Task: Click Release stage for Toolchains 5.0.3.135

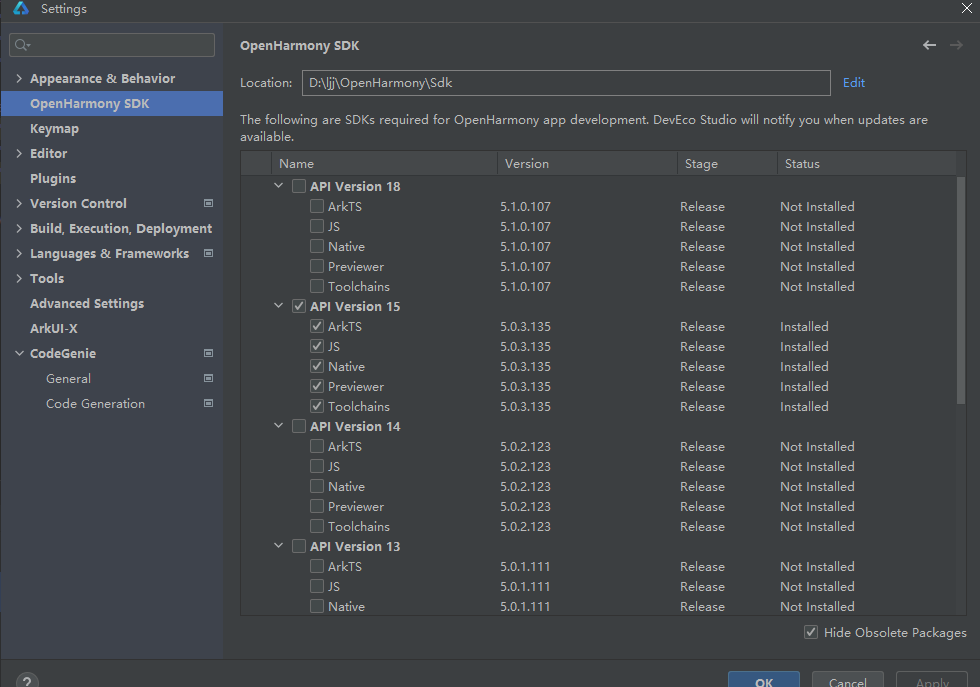Action: pos(702,406)
